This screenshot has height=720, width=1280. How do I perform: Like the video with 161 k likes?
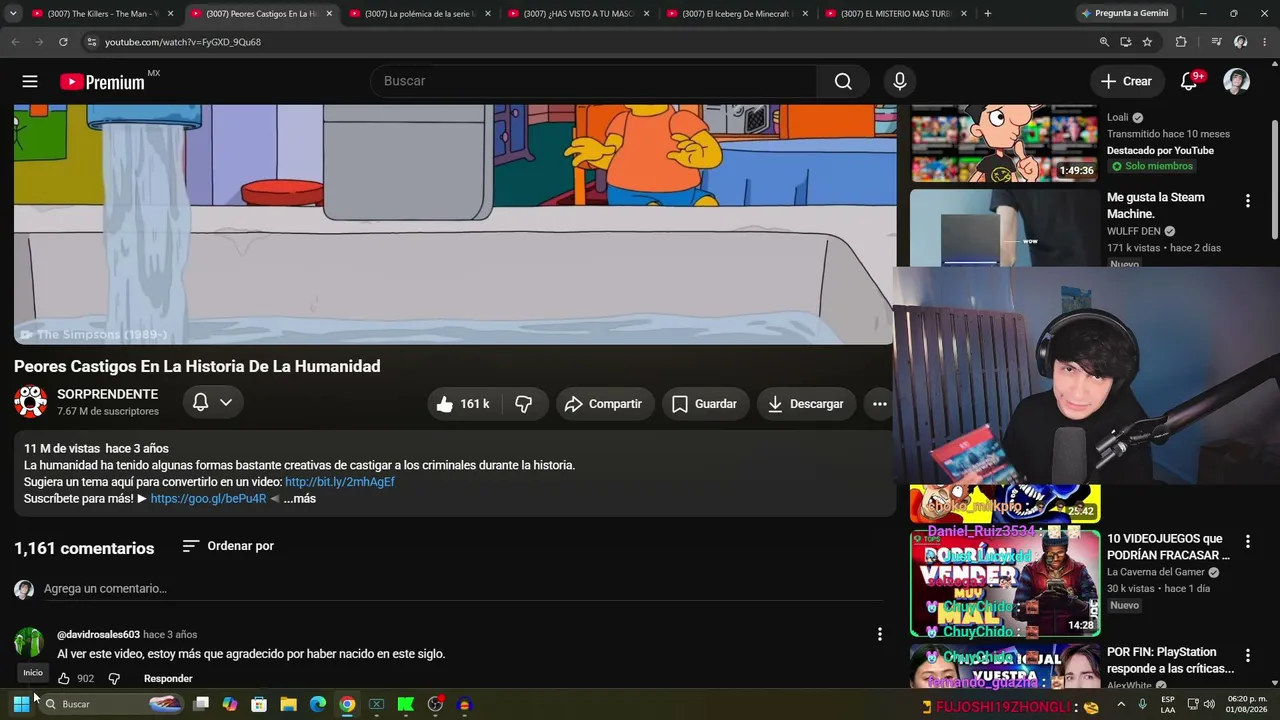[464, 404]
